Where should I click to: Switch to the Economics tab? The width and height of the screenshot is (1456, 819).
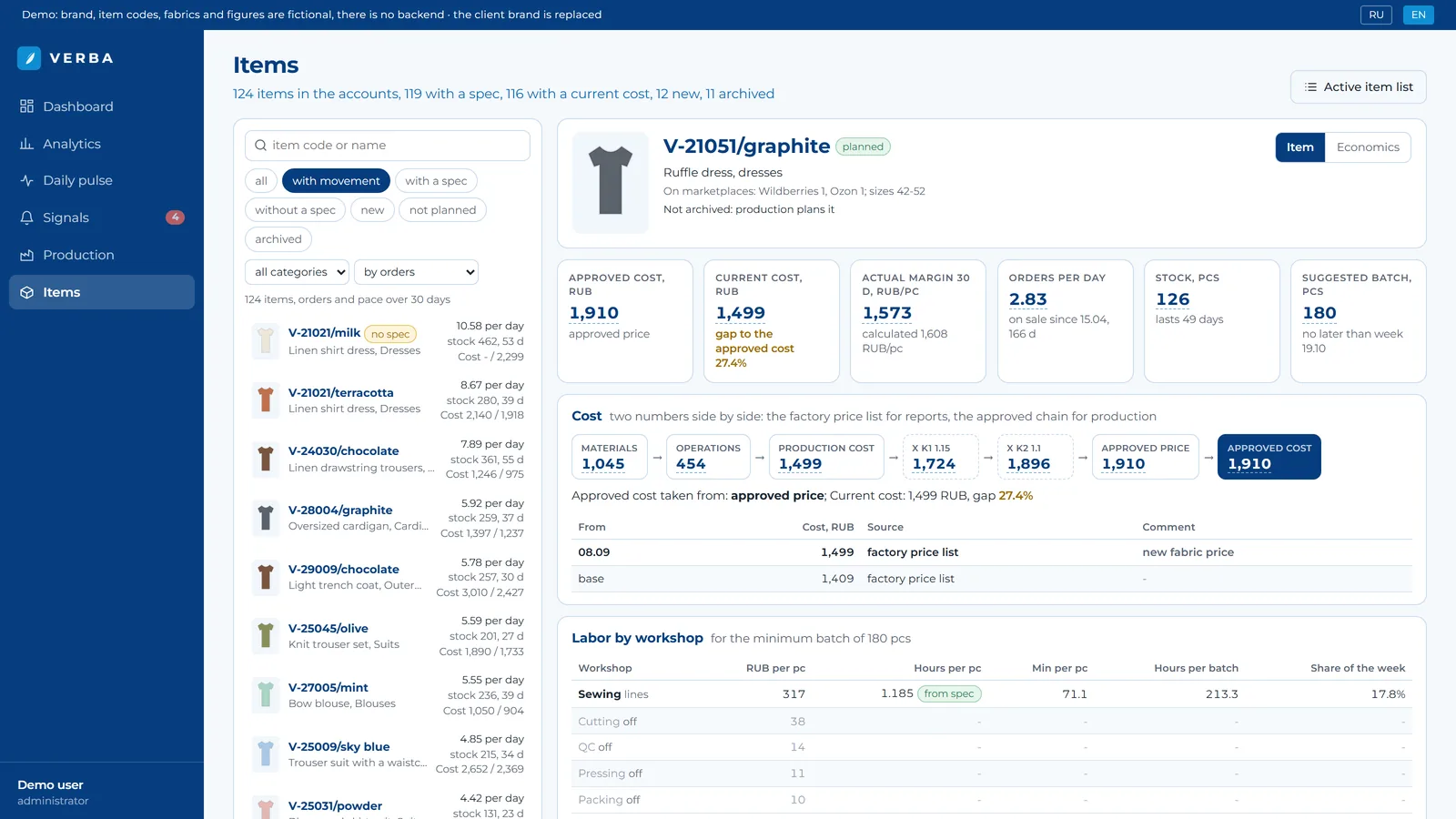(x=1368, y=147)
